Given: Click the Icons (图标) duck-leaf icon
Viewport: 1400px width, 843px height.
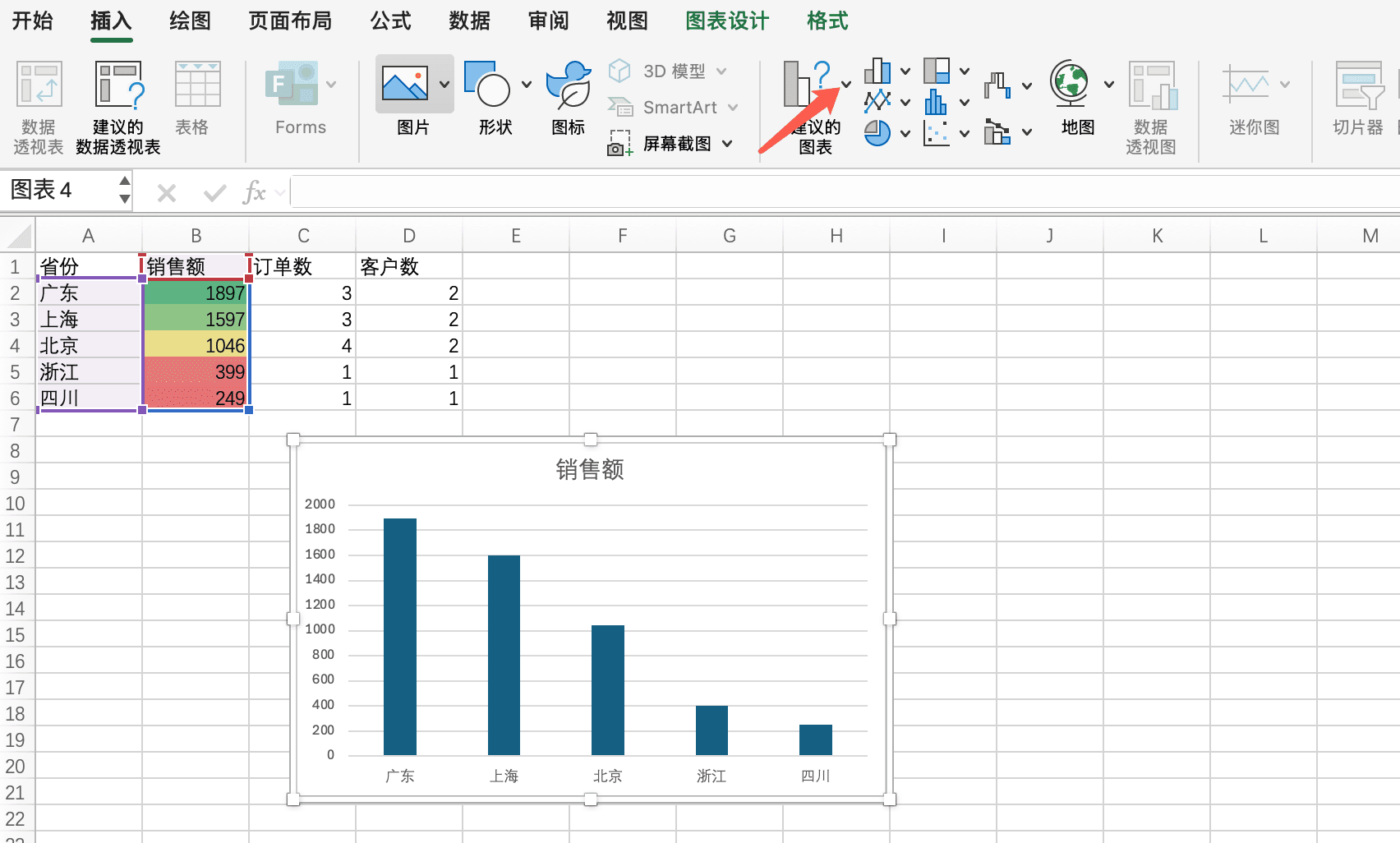Looking at the screenshot, I should [x=568, y=85].
